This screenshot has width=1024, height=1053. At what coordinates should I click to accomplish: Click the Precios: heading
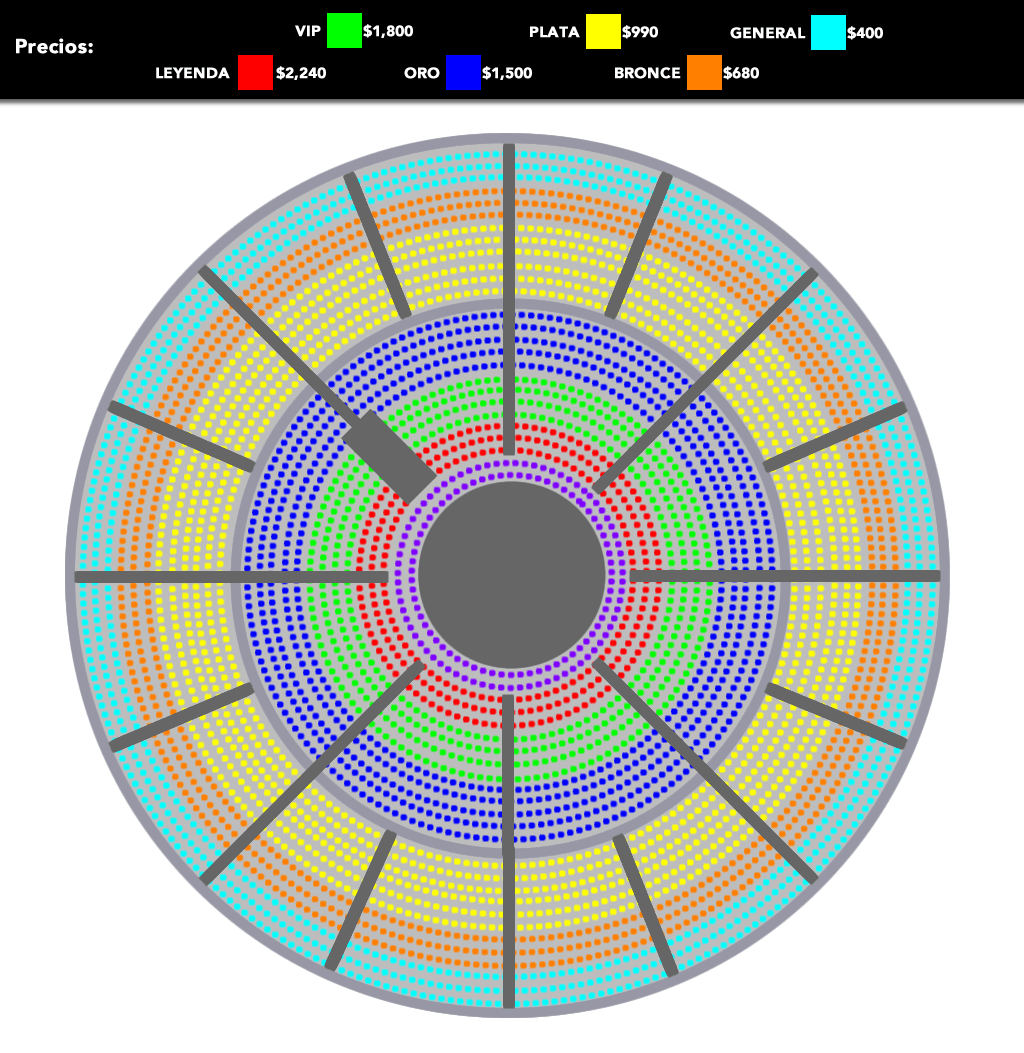point(55,46)
